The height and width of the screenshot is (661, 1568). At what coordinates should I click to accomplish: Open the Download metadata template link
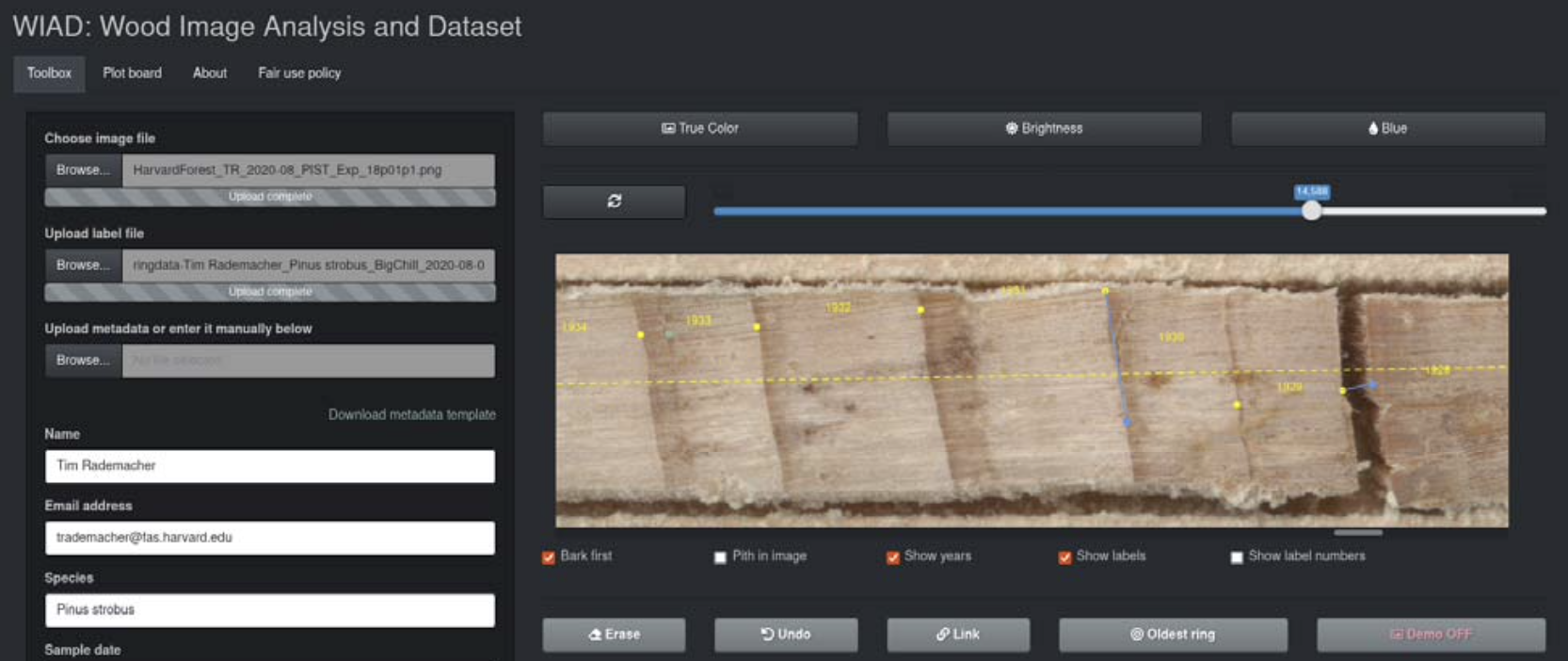411,414
